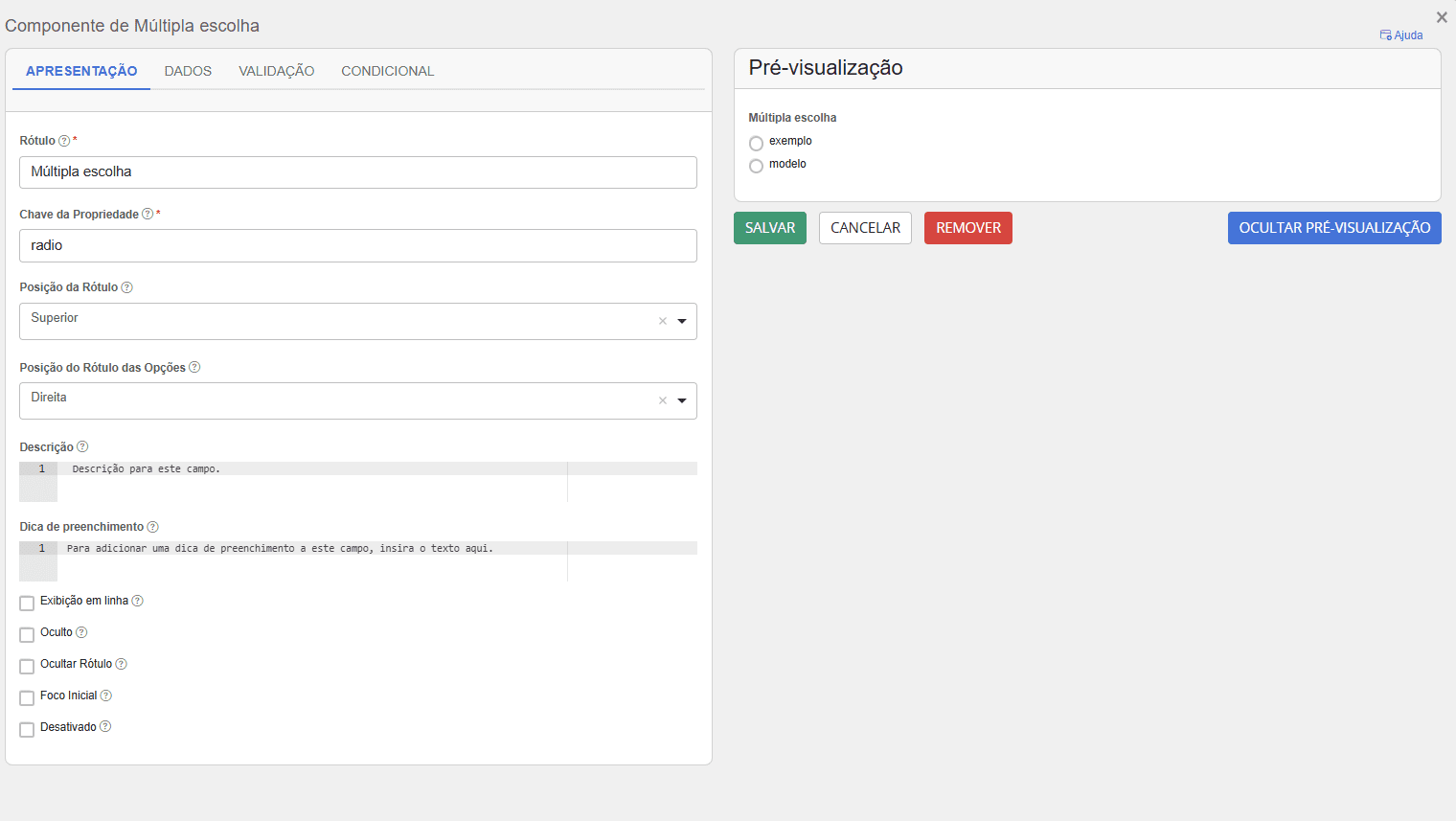Click help icon beside Dica de preenchimento

pos(152,527)
